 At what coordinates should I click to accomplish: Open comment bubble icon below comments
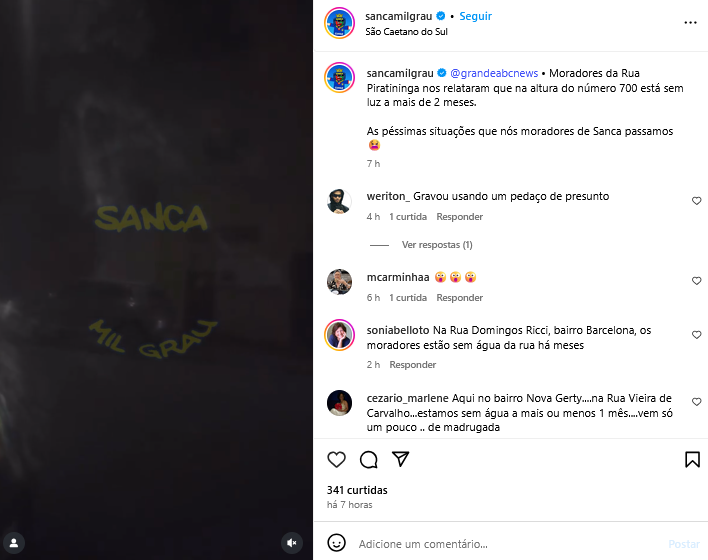click(x=368, y=459)
